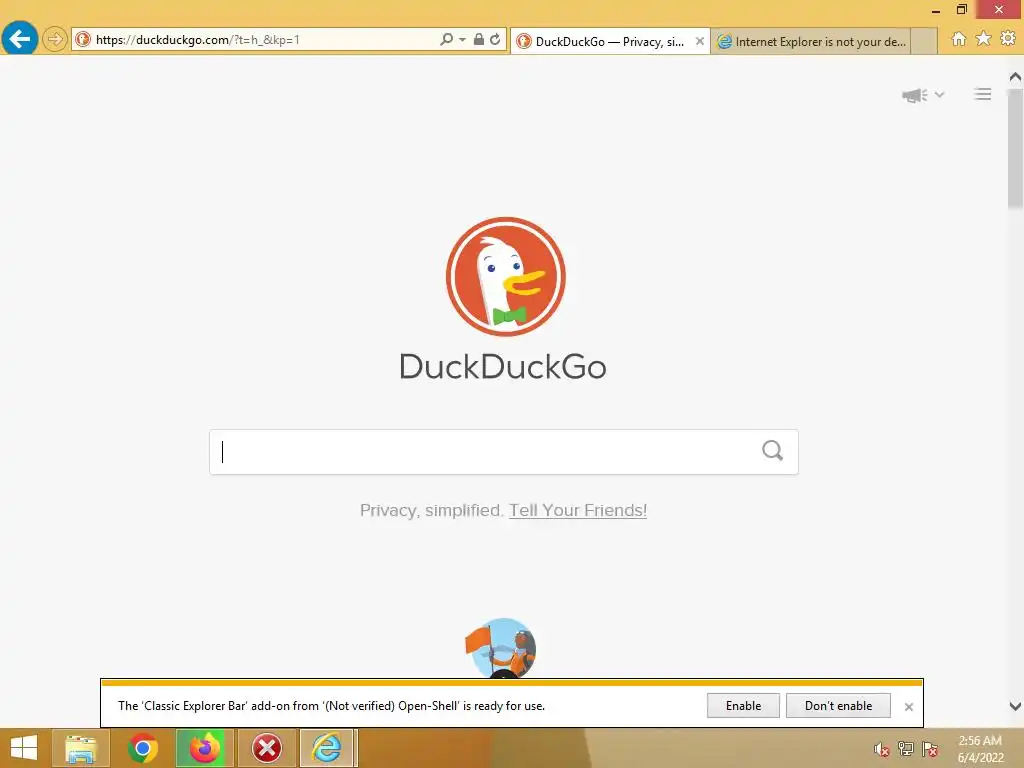1024x768 pixels.
Task: Click the search magnifier button in the search box
Action: pos(773,451)
